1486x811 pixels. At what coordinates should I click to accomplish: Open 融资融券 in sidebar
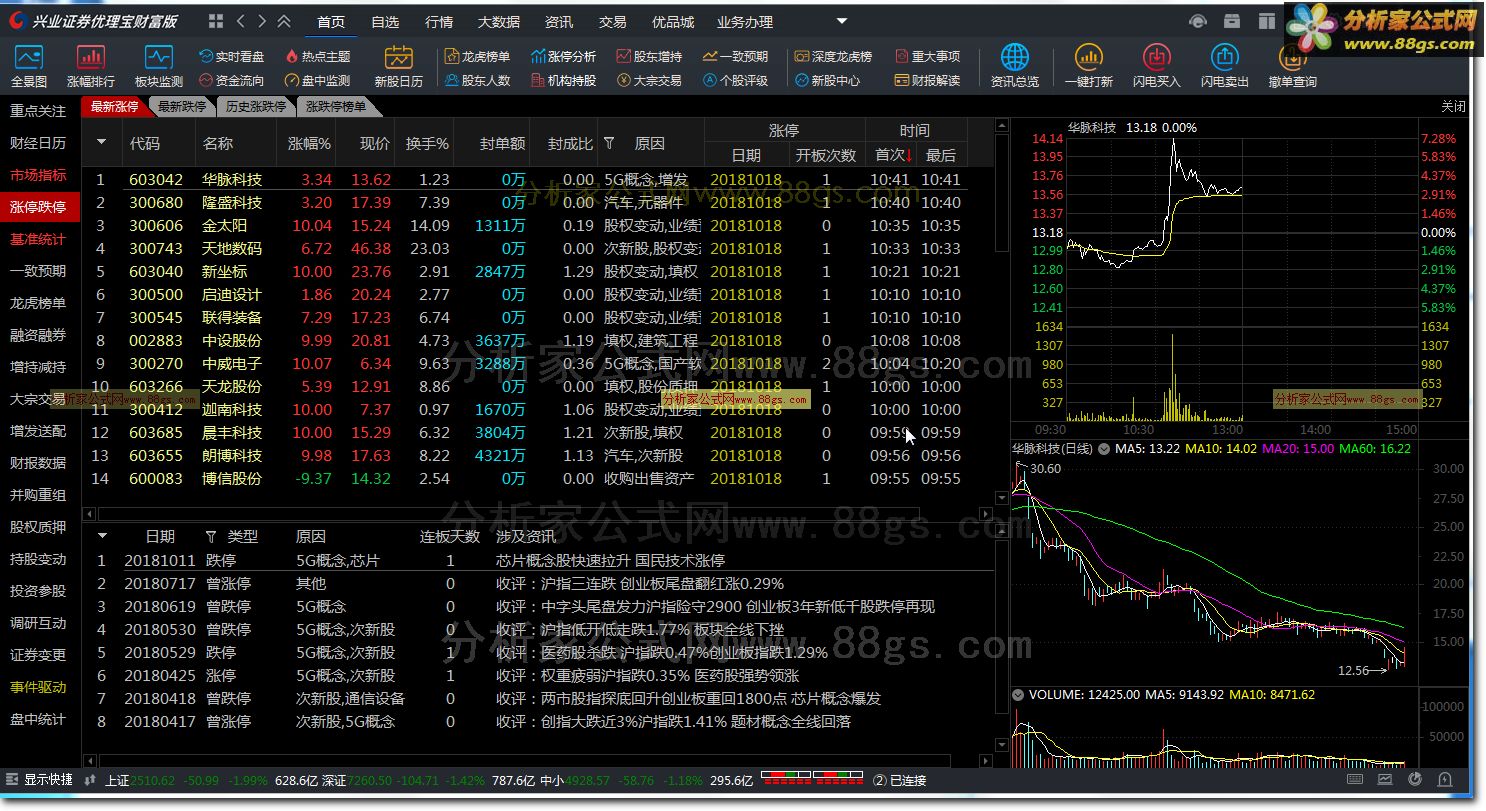point(38,335)
